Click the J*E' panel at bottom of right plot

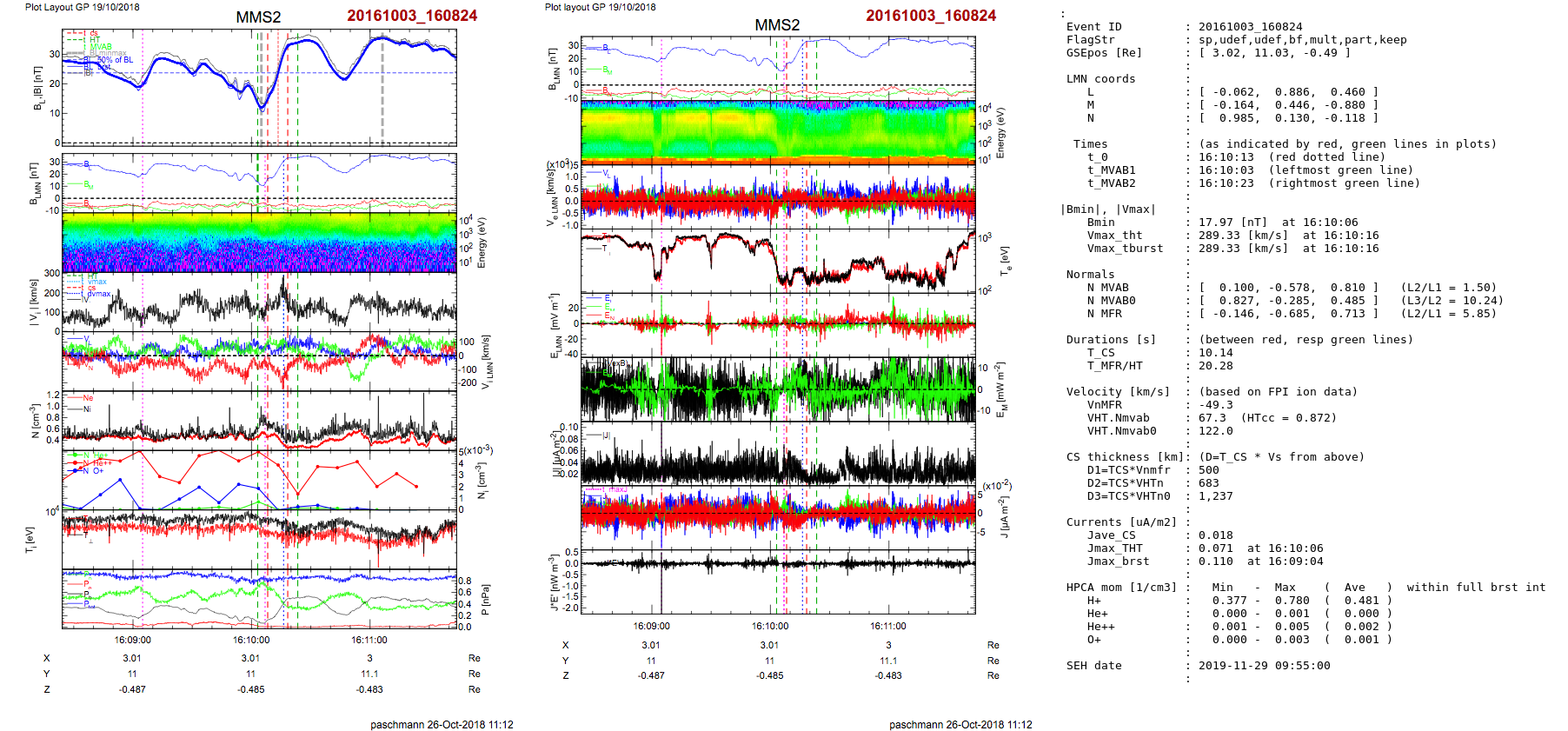pos(777,581)
